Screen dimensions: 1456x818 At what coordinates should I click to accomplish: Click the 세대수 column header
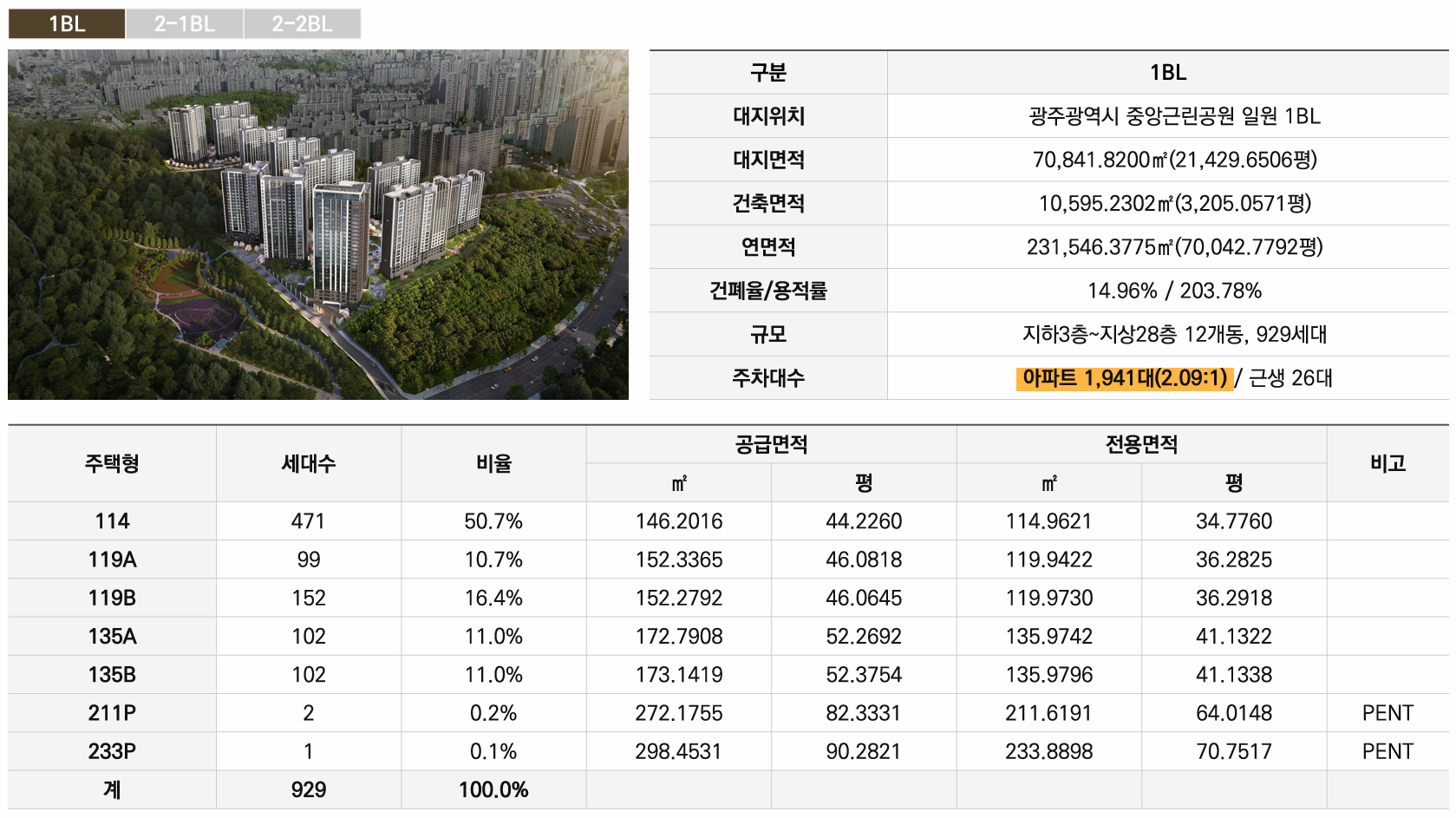coord(308,463)
